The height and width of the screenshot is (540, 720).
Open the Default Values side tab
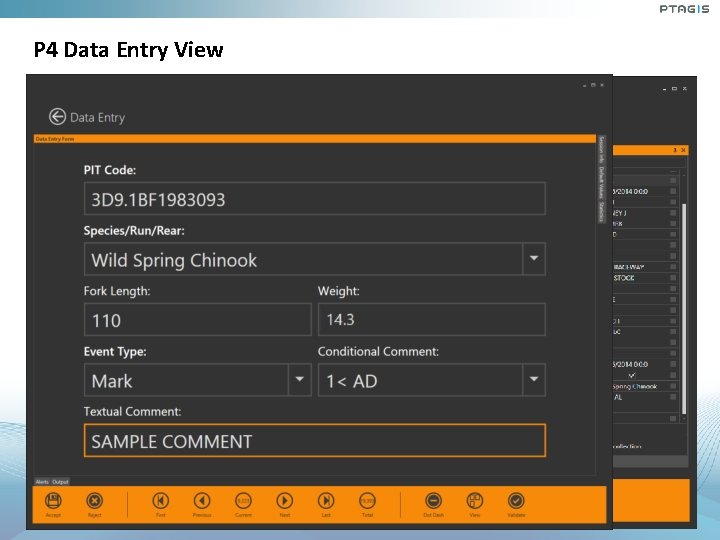601,182
